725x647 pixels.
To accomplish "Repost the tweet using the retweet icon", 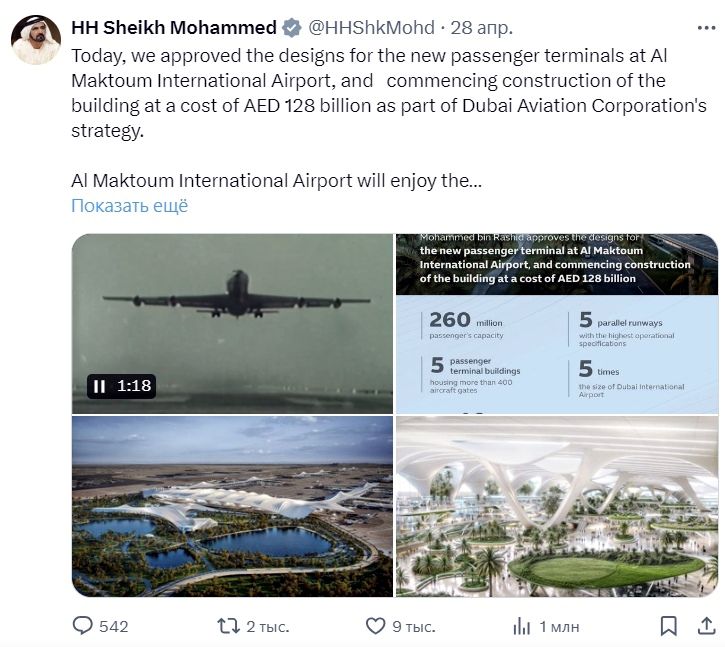I will point(229,626).
